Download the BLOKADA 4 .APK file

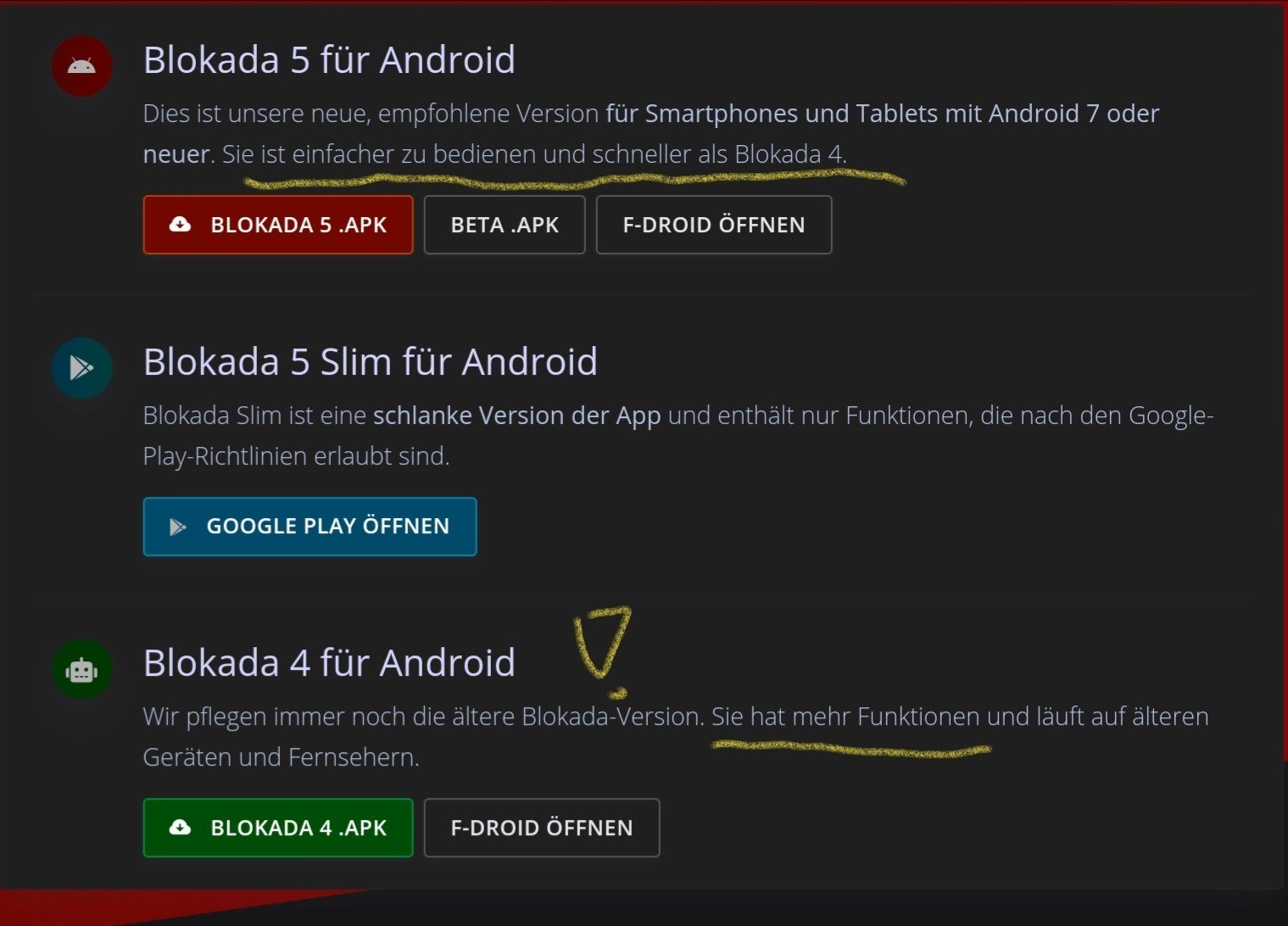coord(278,828)
